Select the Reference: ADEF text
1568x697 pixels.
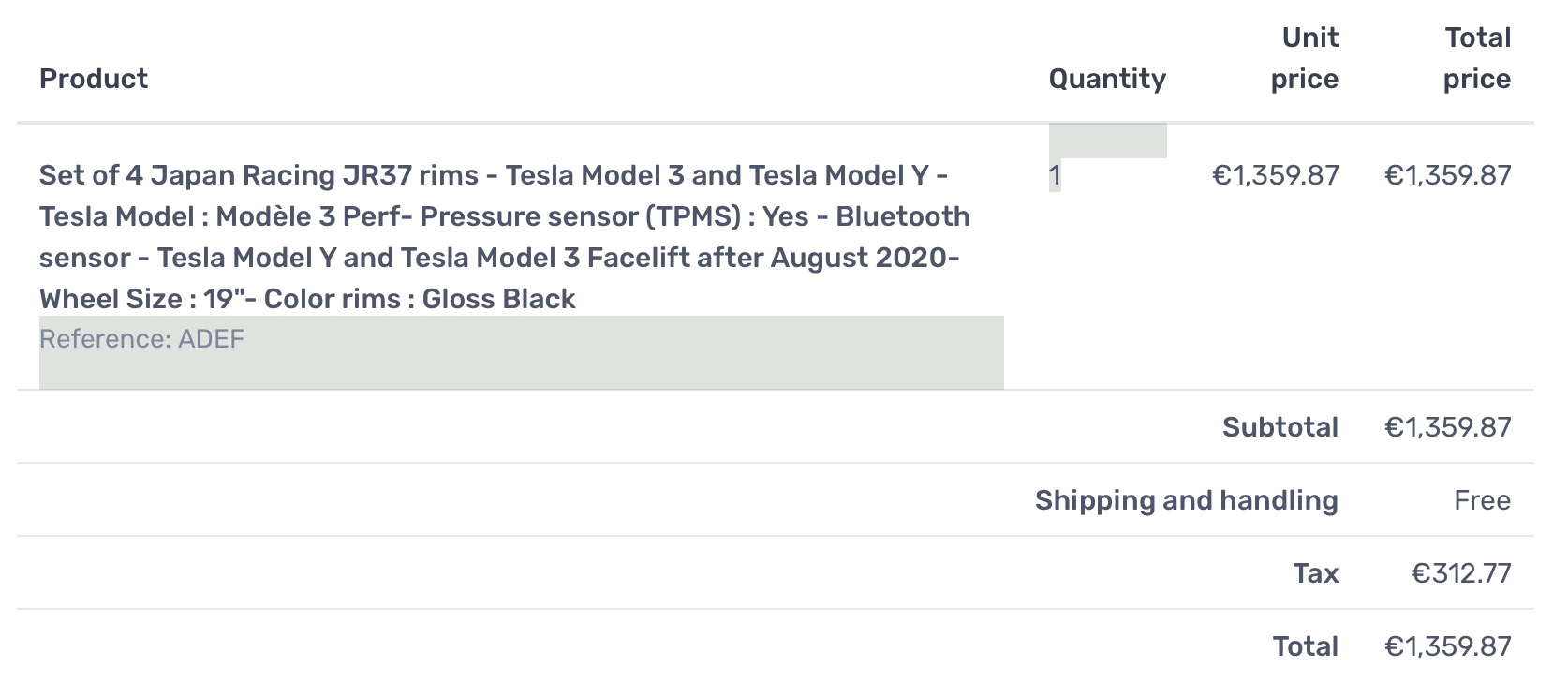(141, 338)
